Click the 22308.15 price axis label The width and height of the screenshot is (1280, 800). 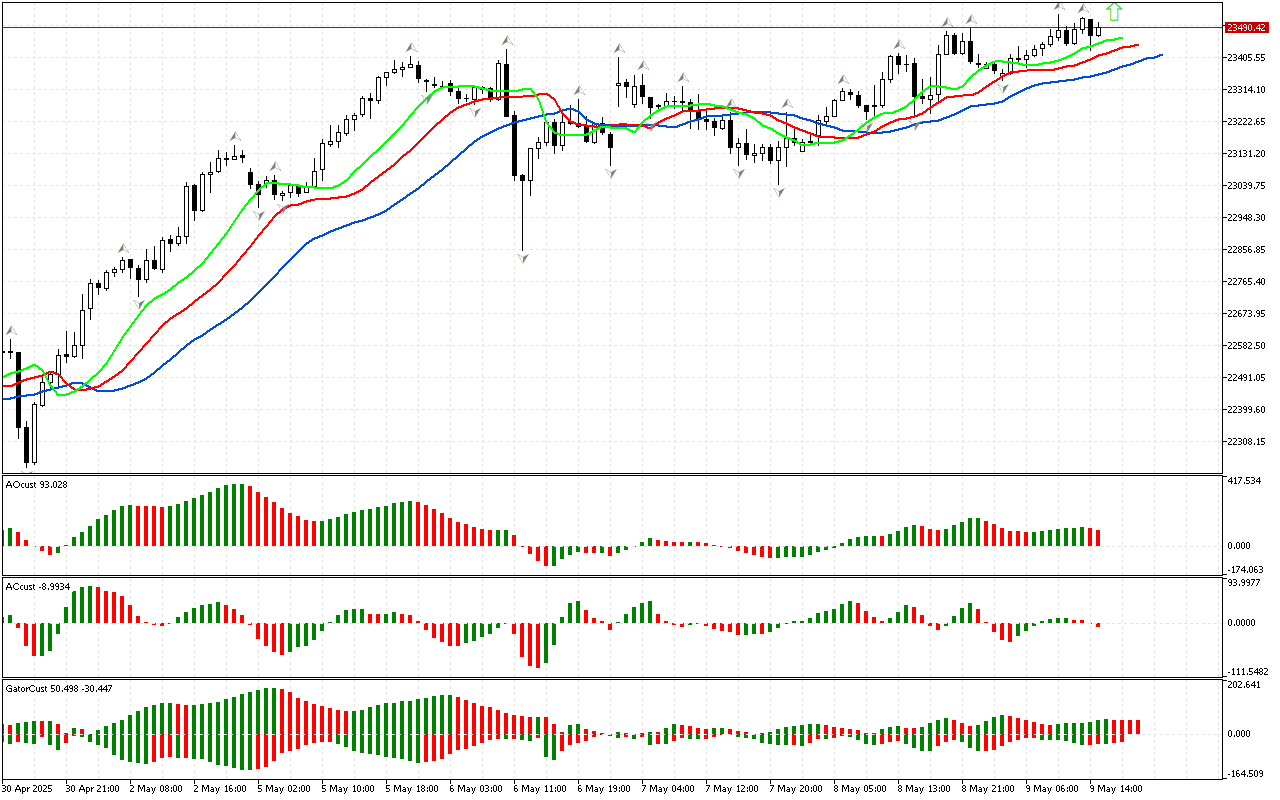click(1249, 442)
